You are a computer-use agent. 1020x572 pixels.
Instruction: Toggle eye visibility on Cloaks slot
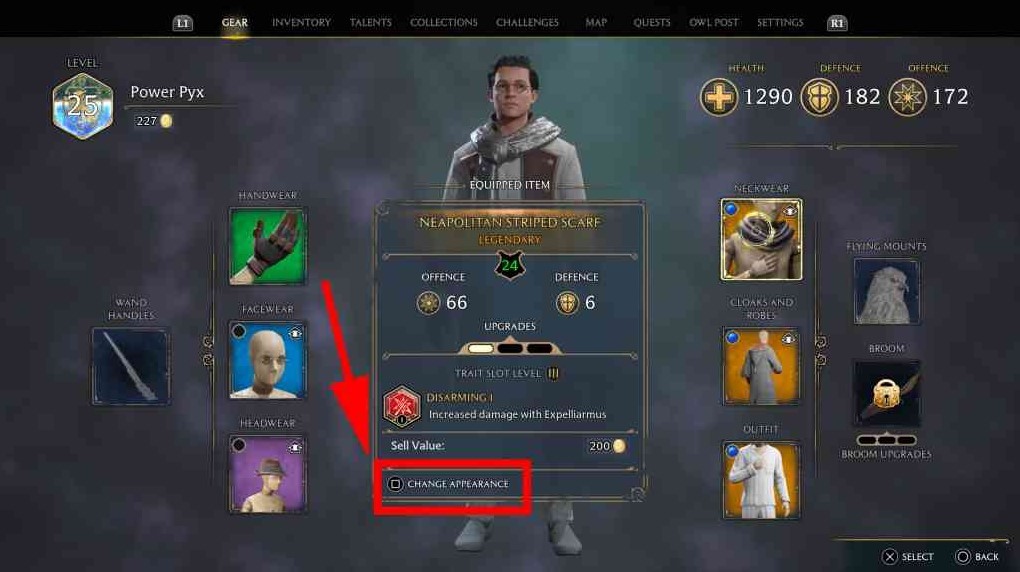[x=789, y=339]
